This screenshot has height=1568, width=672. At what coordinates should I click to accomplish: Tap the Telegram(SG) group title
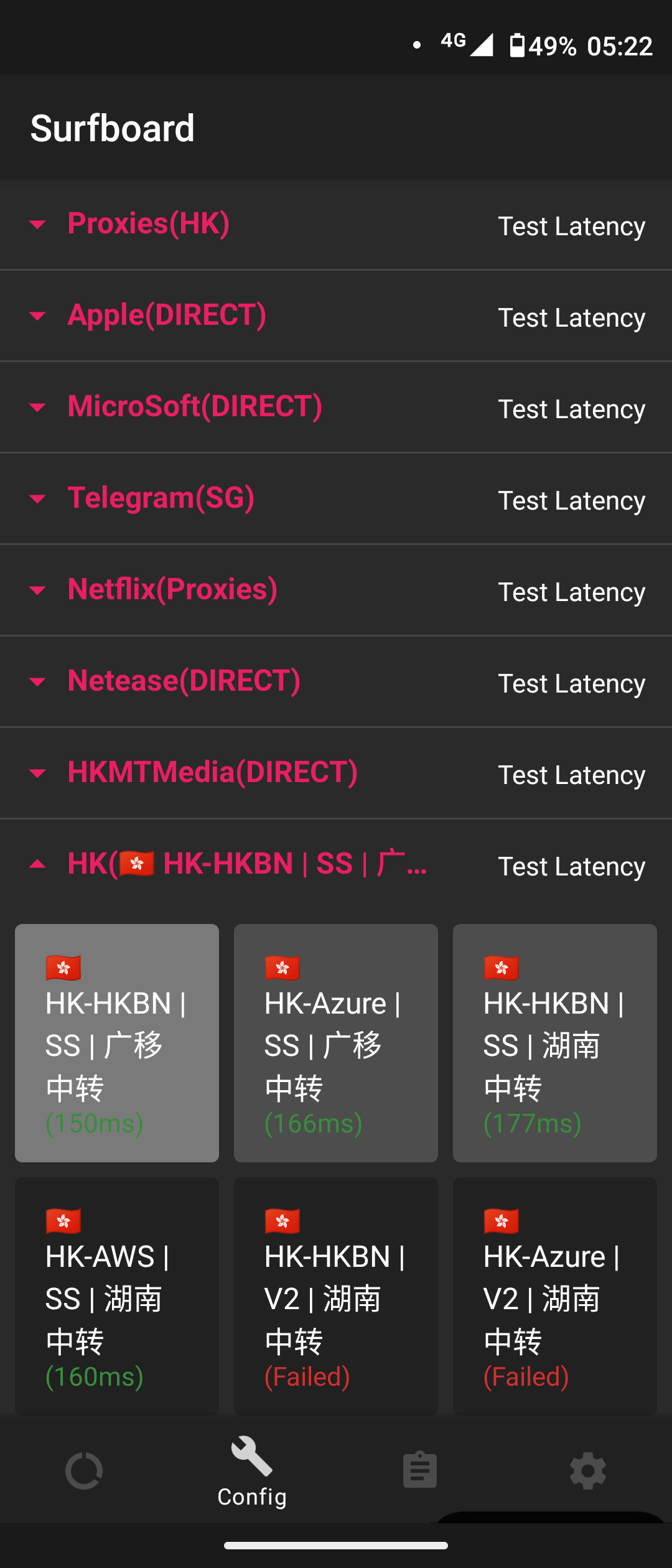point(161,498)
